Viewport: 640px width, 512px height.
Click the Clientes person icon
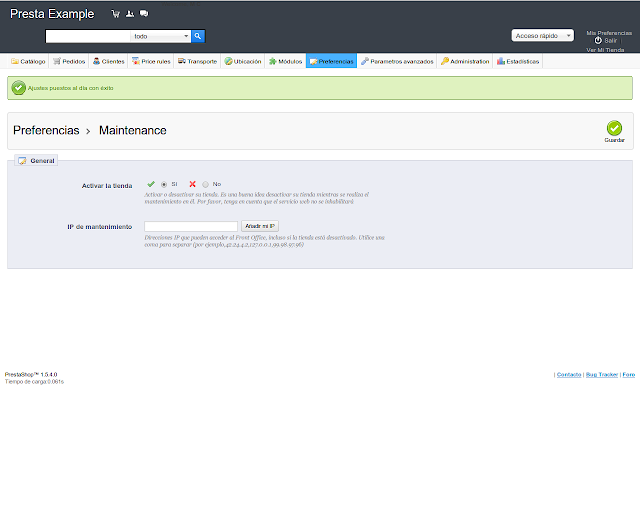96,61
